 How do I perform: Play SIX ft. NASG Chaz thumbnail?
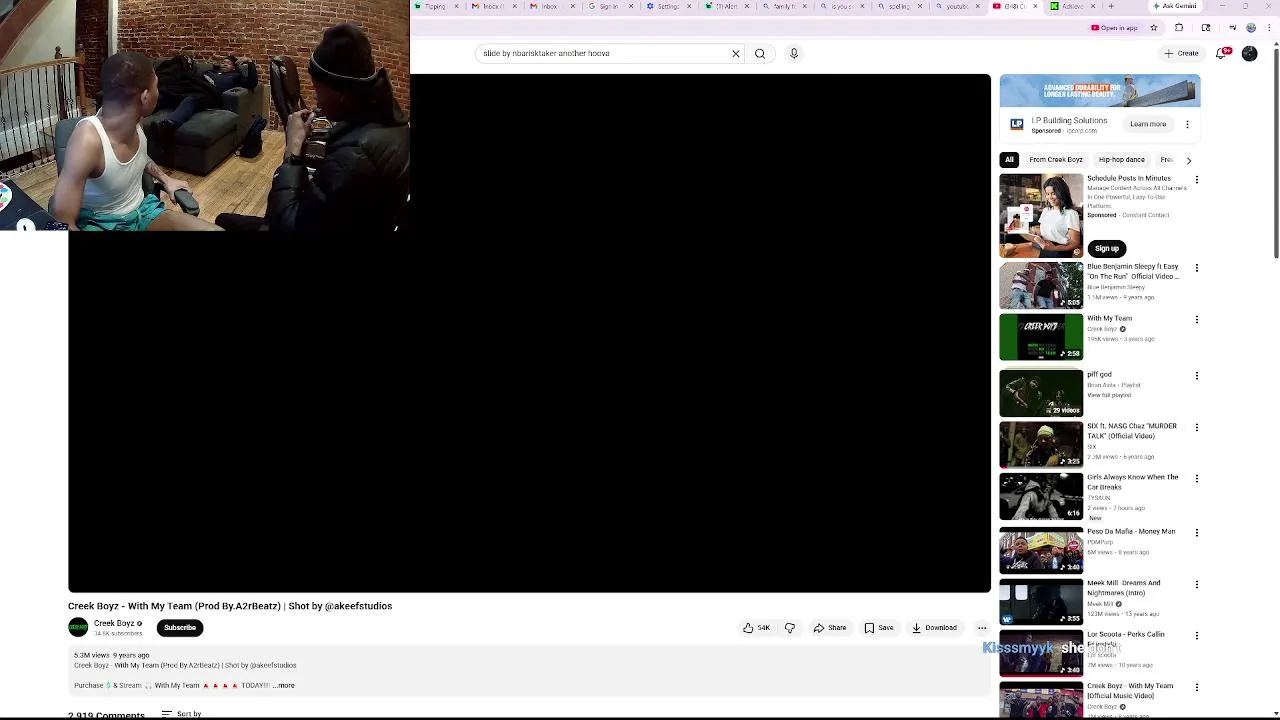tap(1041, 444)
